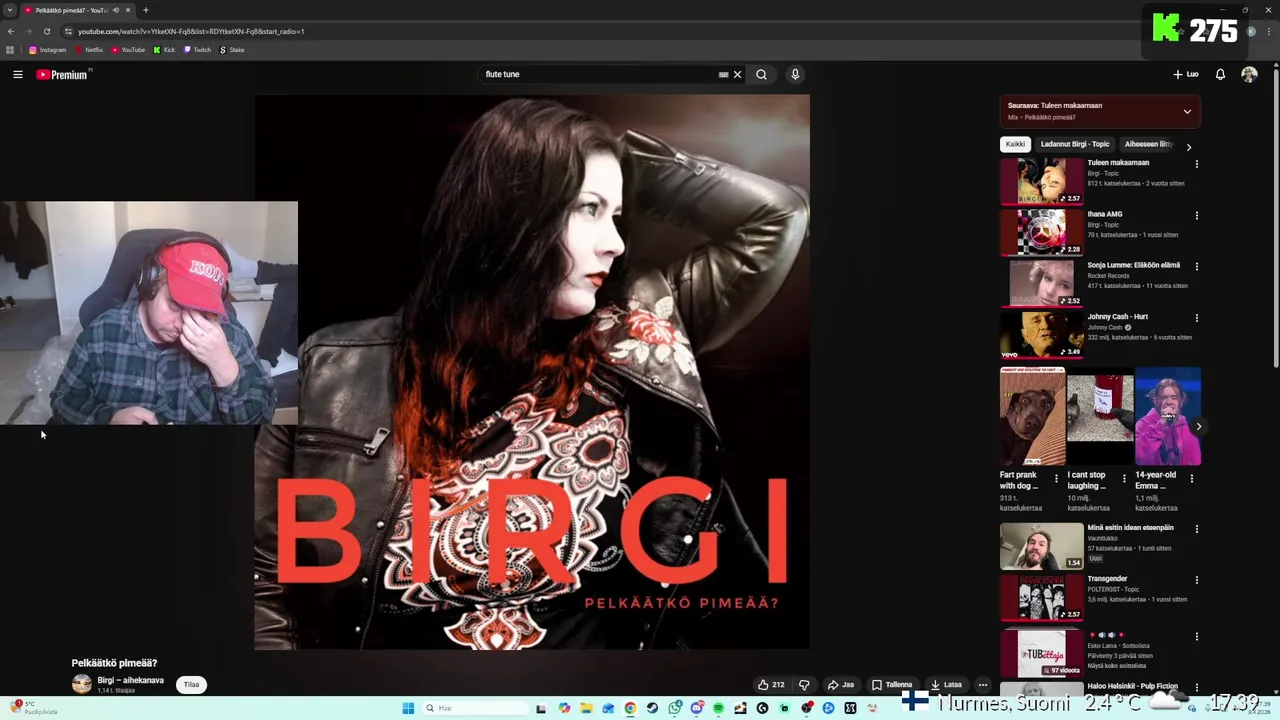Clear the search box with the X
1280x720 pixels.
737,74
